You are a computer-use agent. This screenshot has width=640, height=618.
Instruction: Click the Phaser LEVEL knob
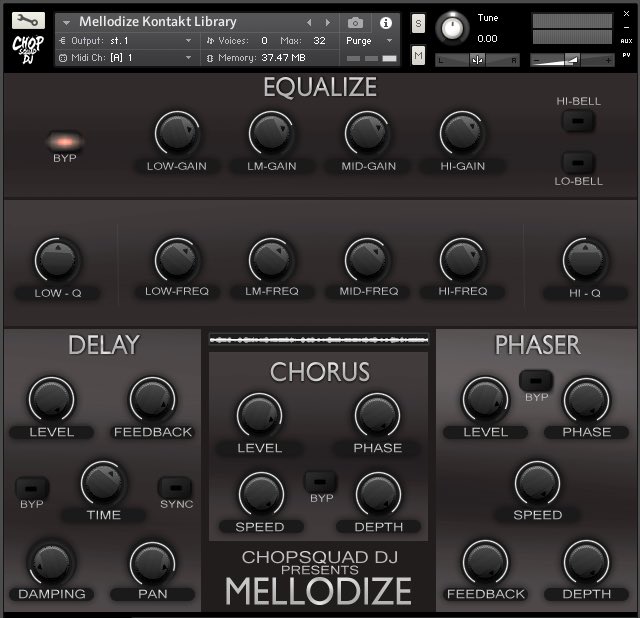pyautogui.click(x=485, y=399)
